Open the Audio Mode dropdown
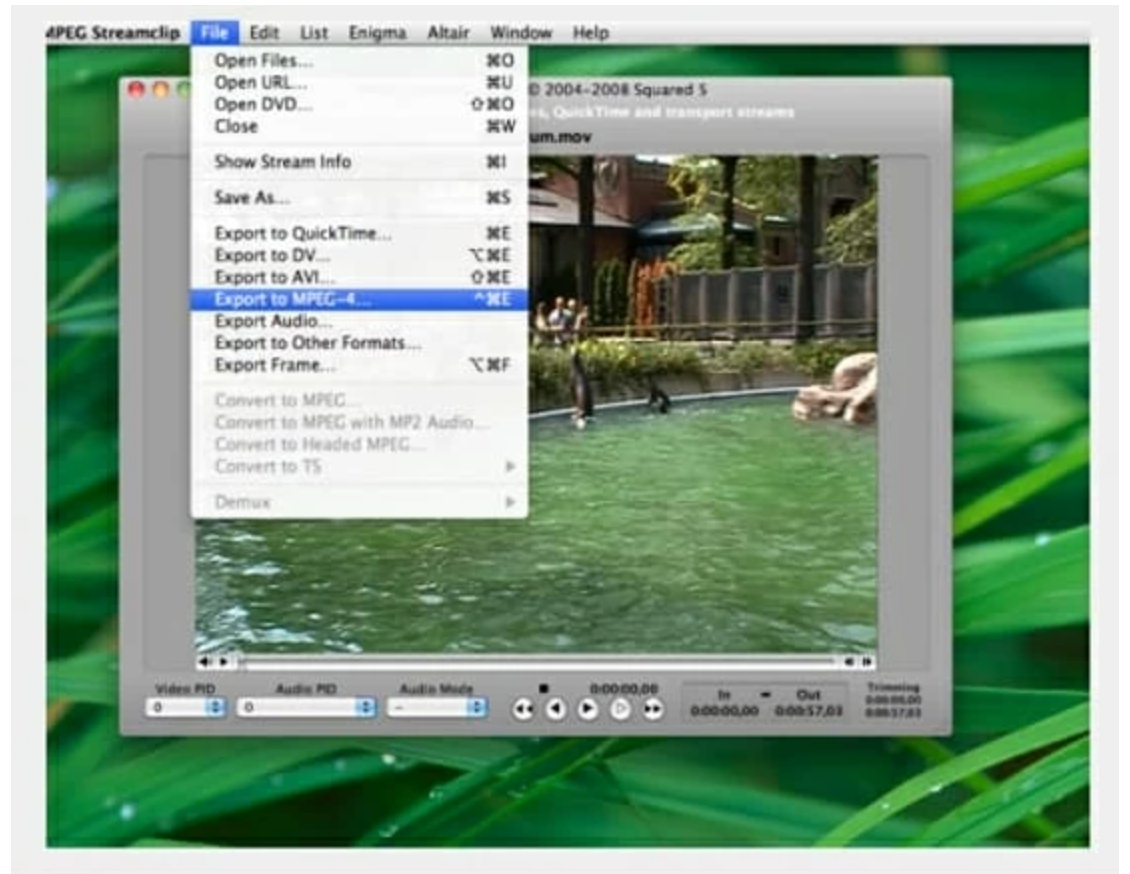Viewport: 1130px width, 874px height. point(437,708)
